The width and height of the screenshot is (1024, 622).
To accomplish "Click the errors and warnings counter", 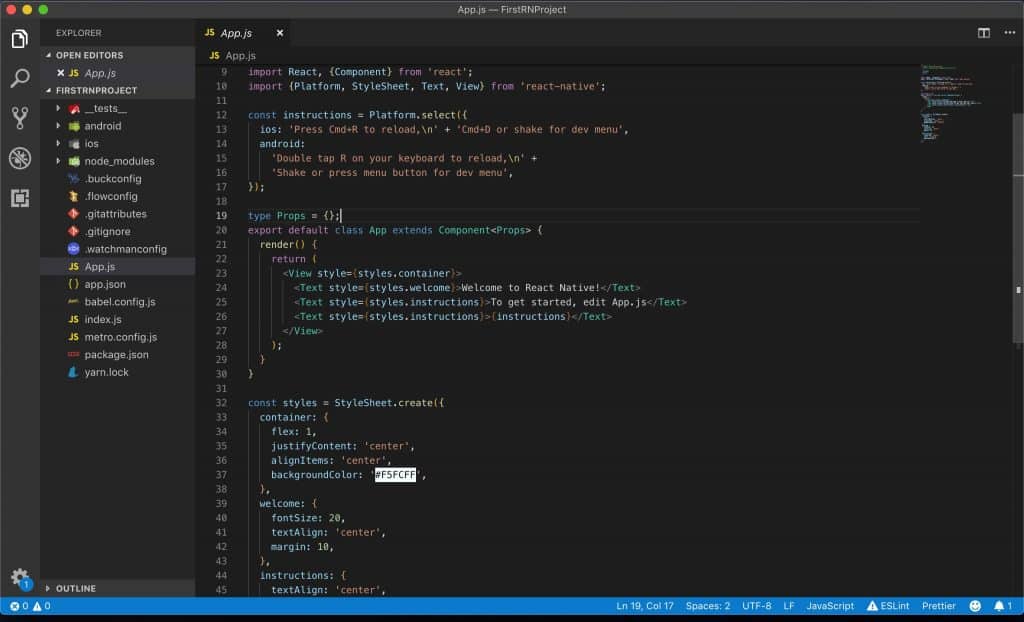I will (30, 605).
